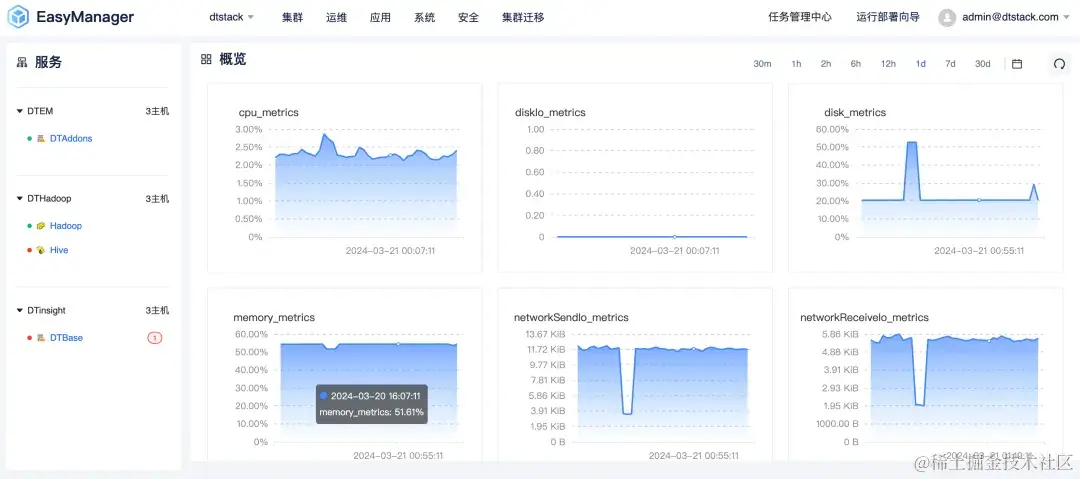Collapse the DTEM service group
Screen dimensions: 1080x479
(x=20, y=111)
